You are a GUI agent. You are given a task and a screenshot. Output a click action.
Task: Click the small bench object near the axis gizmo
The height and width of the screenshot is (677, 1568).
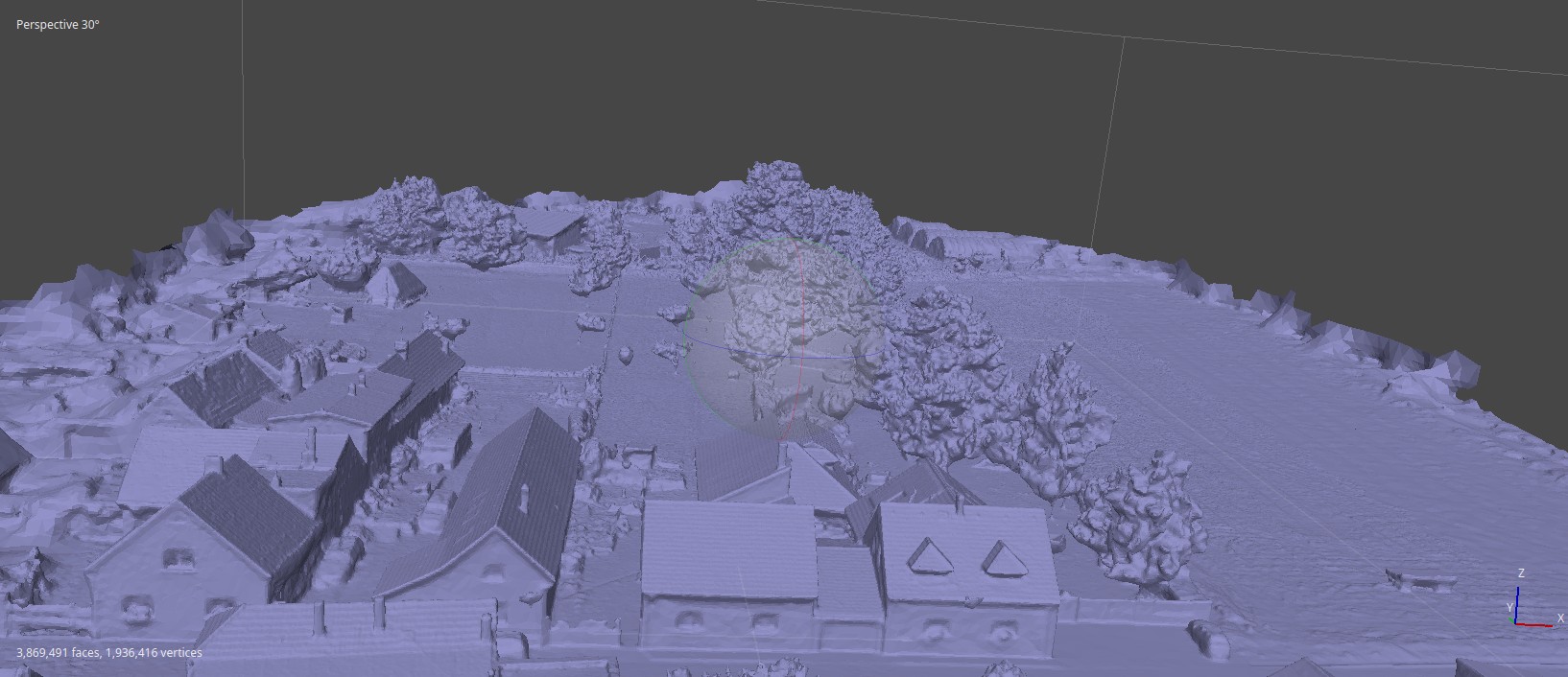(x=1422, y=578)
